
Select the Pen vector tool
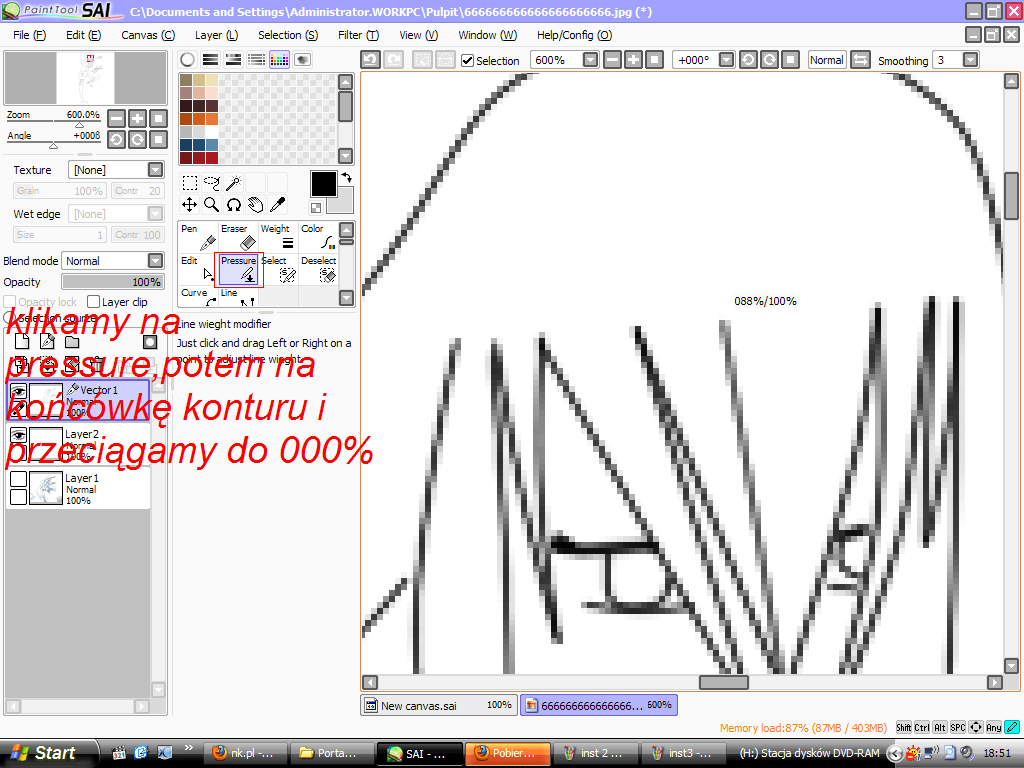198,237
